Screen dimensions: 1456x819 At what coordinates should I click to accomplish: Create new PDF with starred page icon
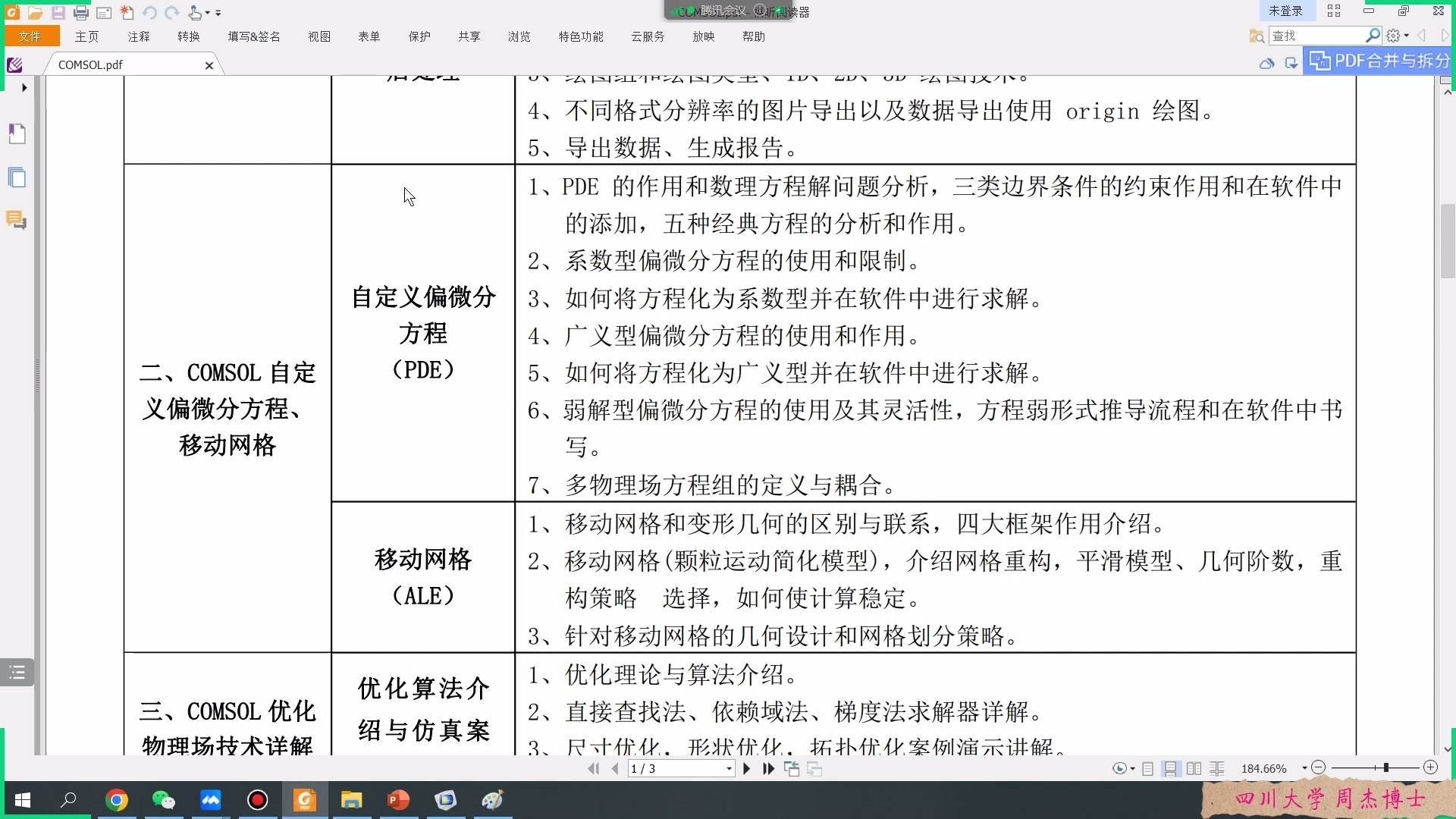[127, 13]
